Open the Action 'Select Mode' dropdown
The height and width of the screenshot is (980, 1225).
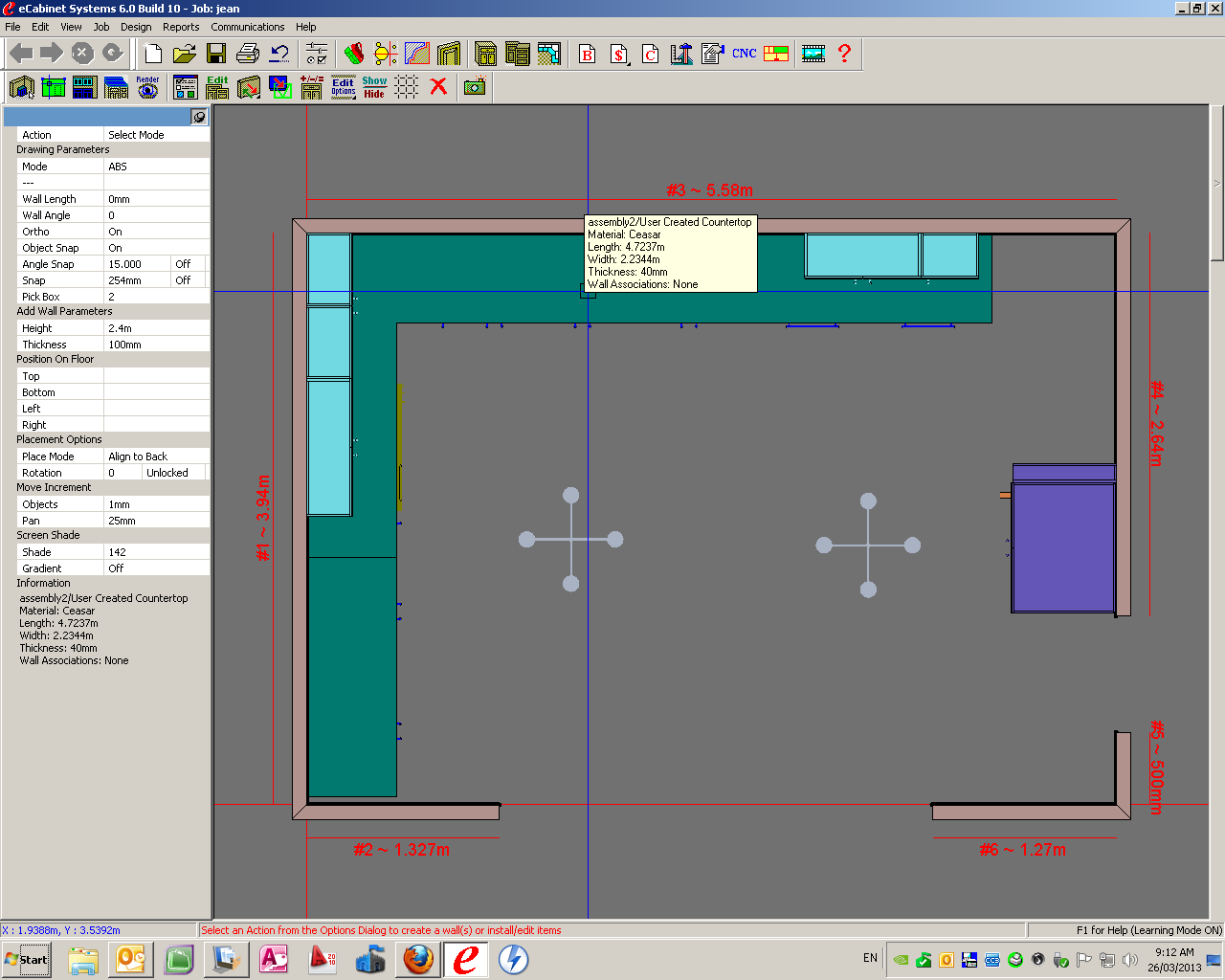point(156,135)
